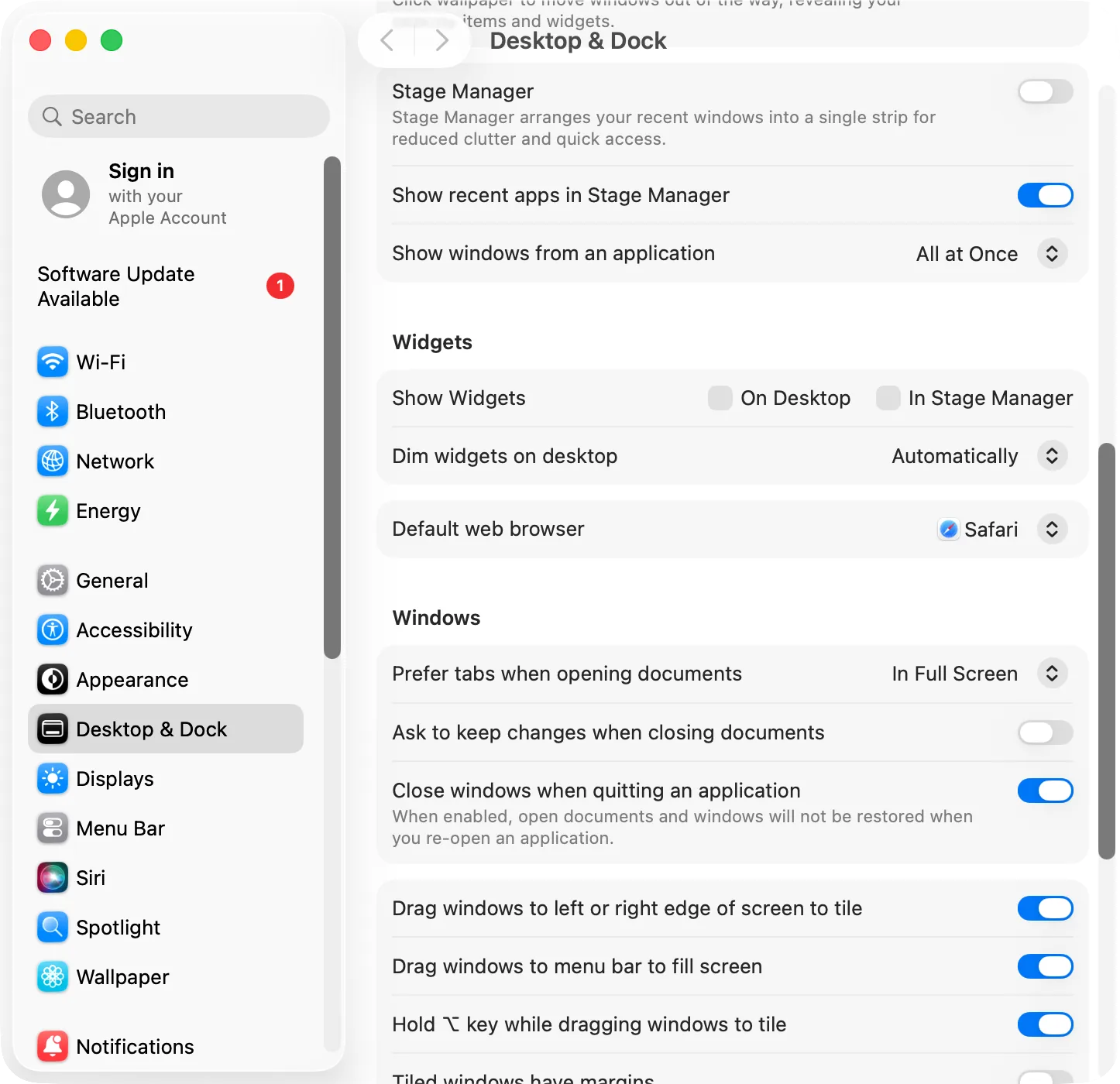
Task: Click into the Search field
Action: (179, 116)
